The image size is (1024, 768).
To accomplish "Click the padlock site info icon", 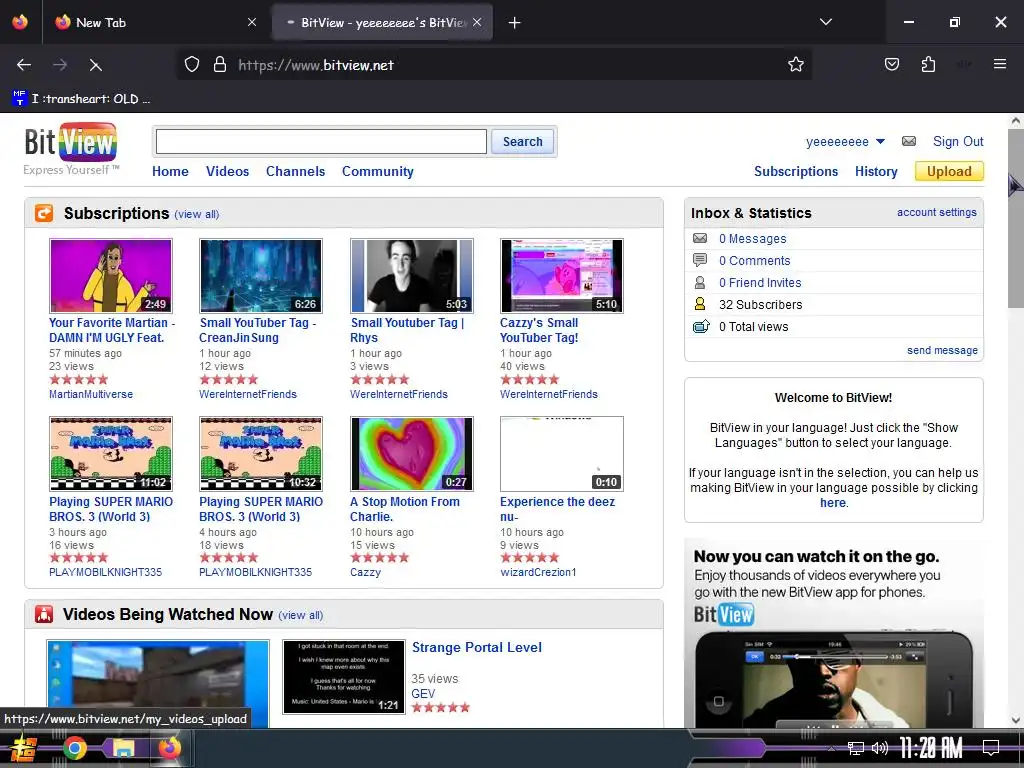I will point(220,64).
